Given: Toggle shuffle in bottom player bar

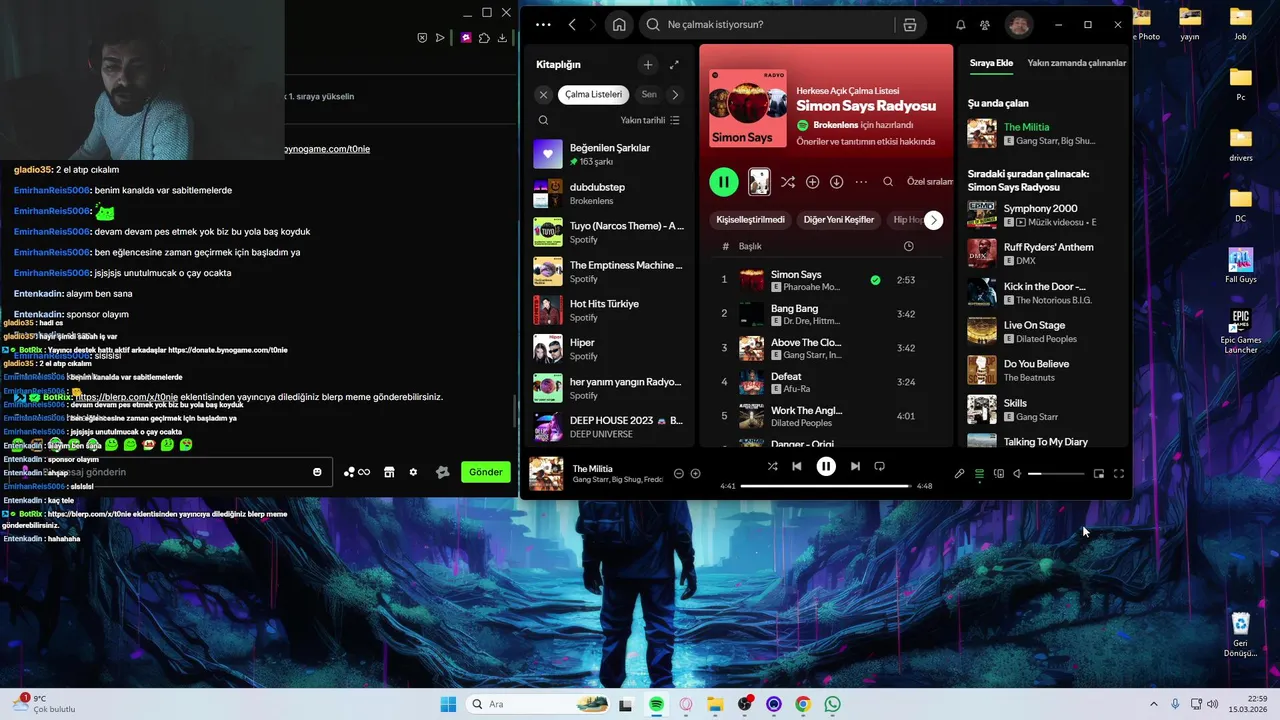Looking at the screenshot, I should pyautogui.click(x=772, y=466).
